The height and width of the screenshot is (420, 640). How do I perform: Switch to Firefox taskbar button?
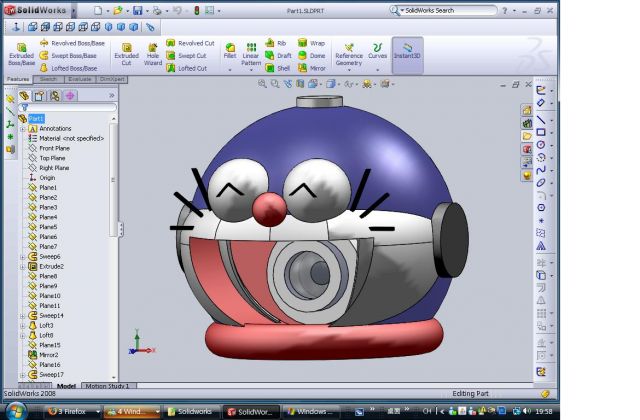(x=73, y=411)
